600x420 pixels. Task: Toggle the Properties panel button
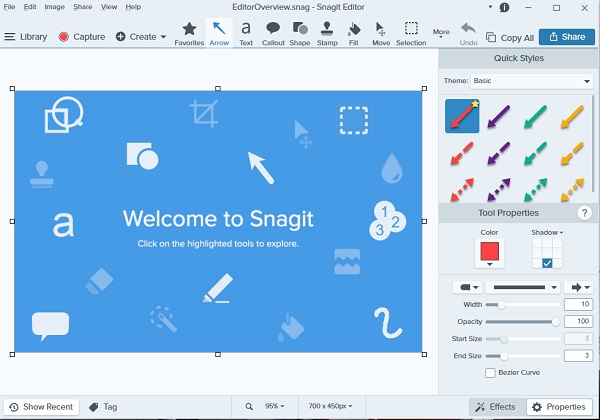click(558, 407)
